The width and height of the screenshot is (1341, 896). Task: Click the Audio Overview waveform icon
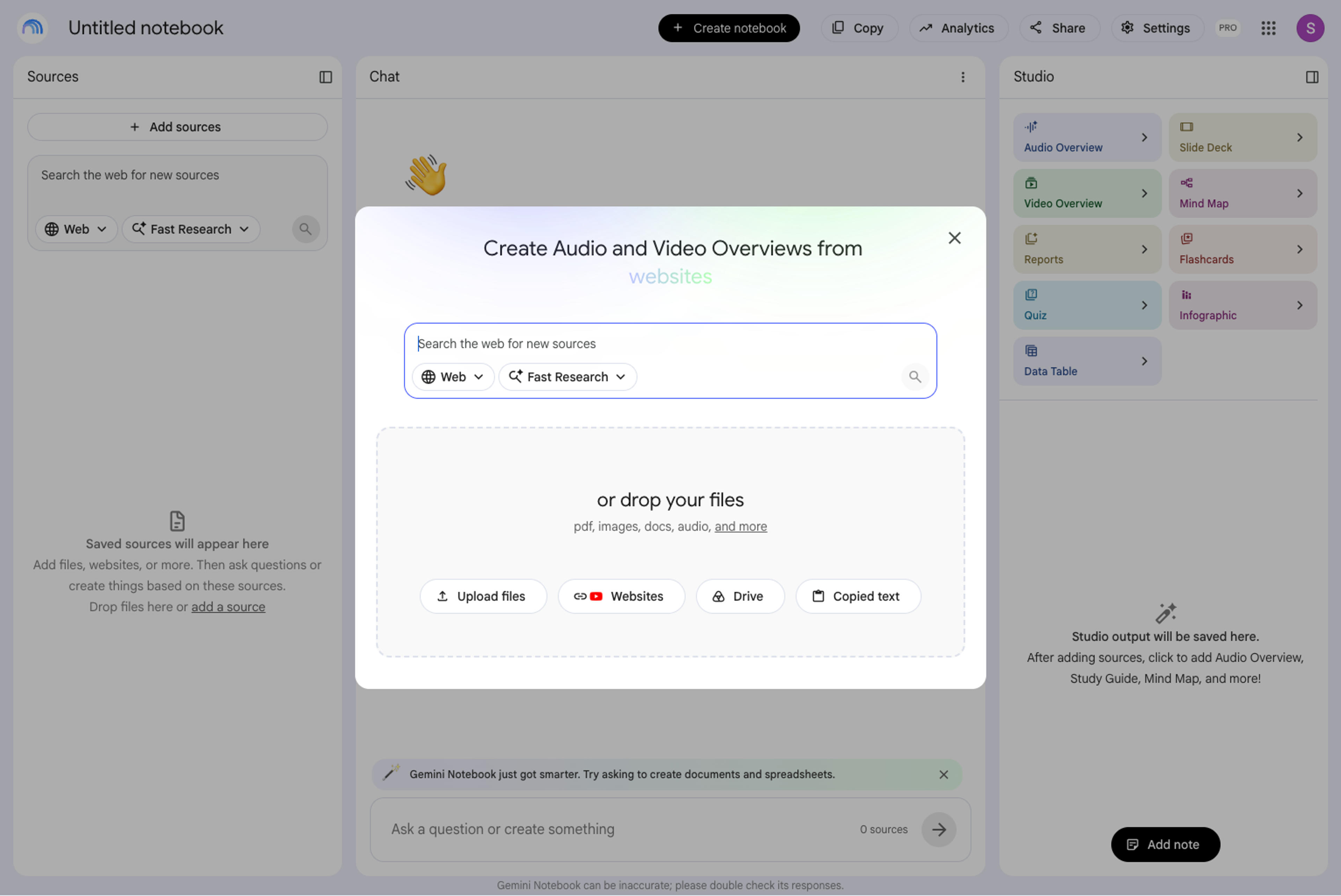tap(1031, 127)
